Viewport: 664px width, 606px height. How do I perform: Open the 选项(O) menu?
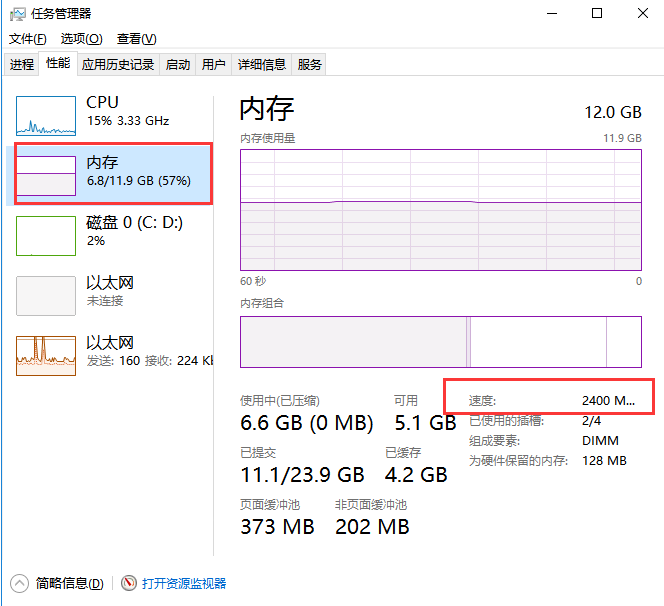[x=81, y=39]
